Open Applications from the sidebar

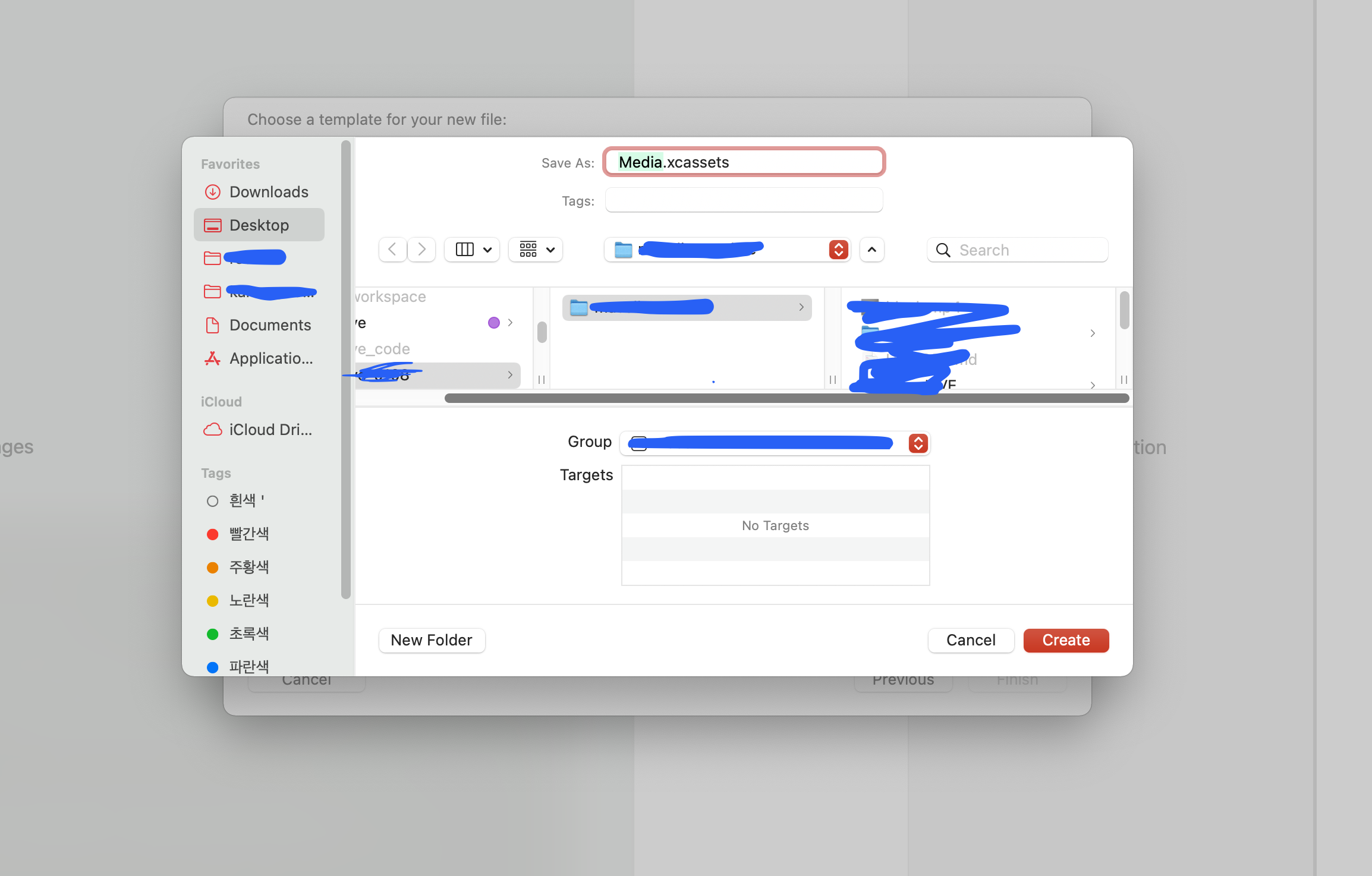(270, 358)
